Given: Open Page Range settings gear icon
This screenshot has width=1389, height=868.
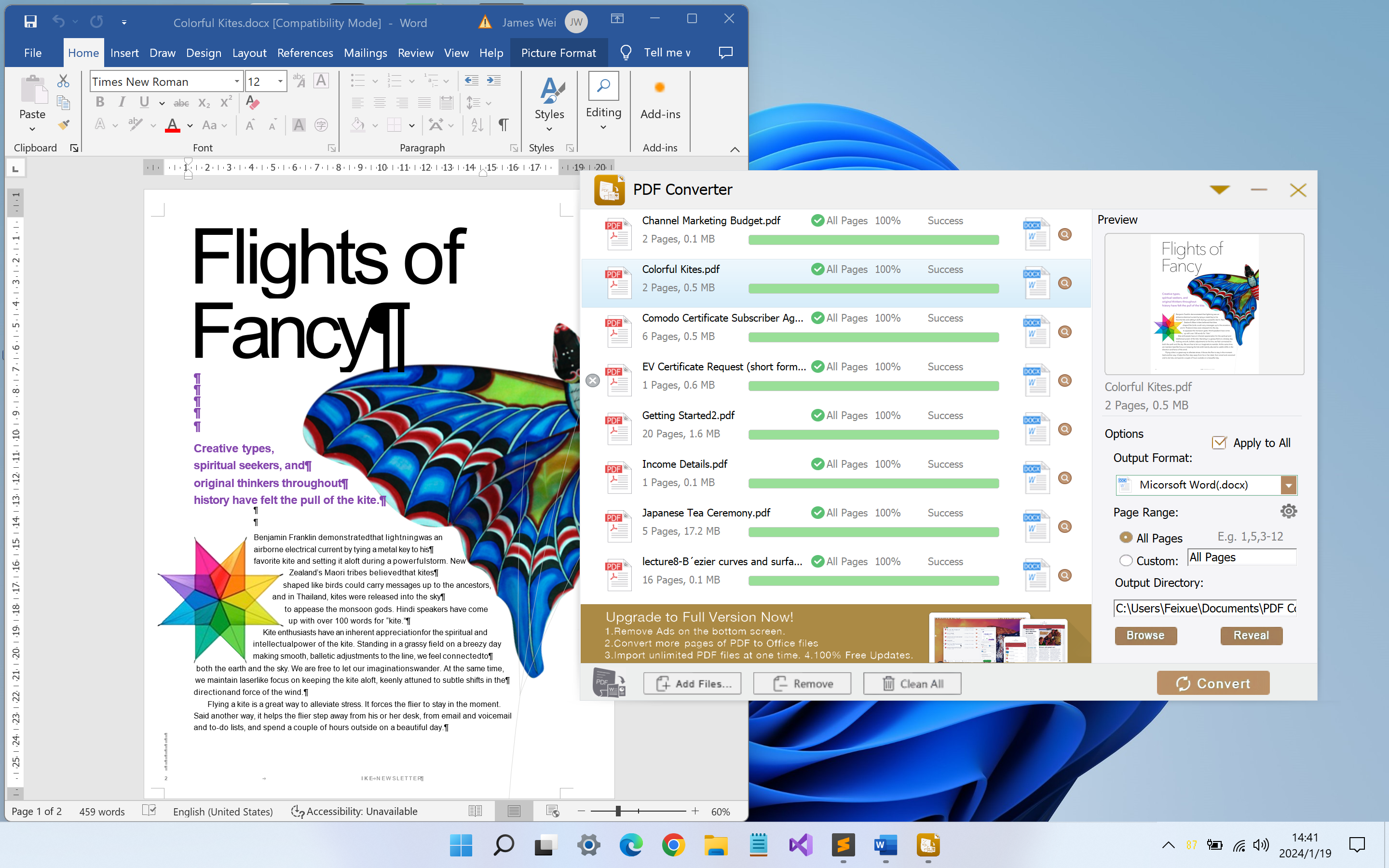Looking at the screenshot, I should tap(1289, 511).
